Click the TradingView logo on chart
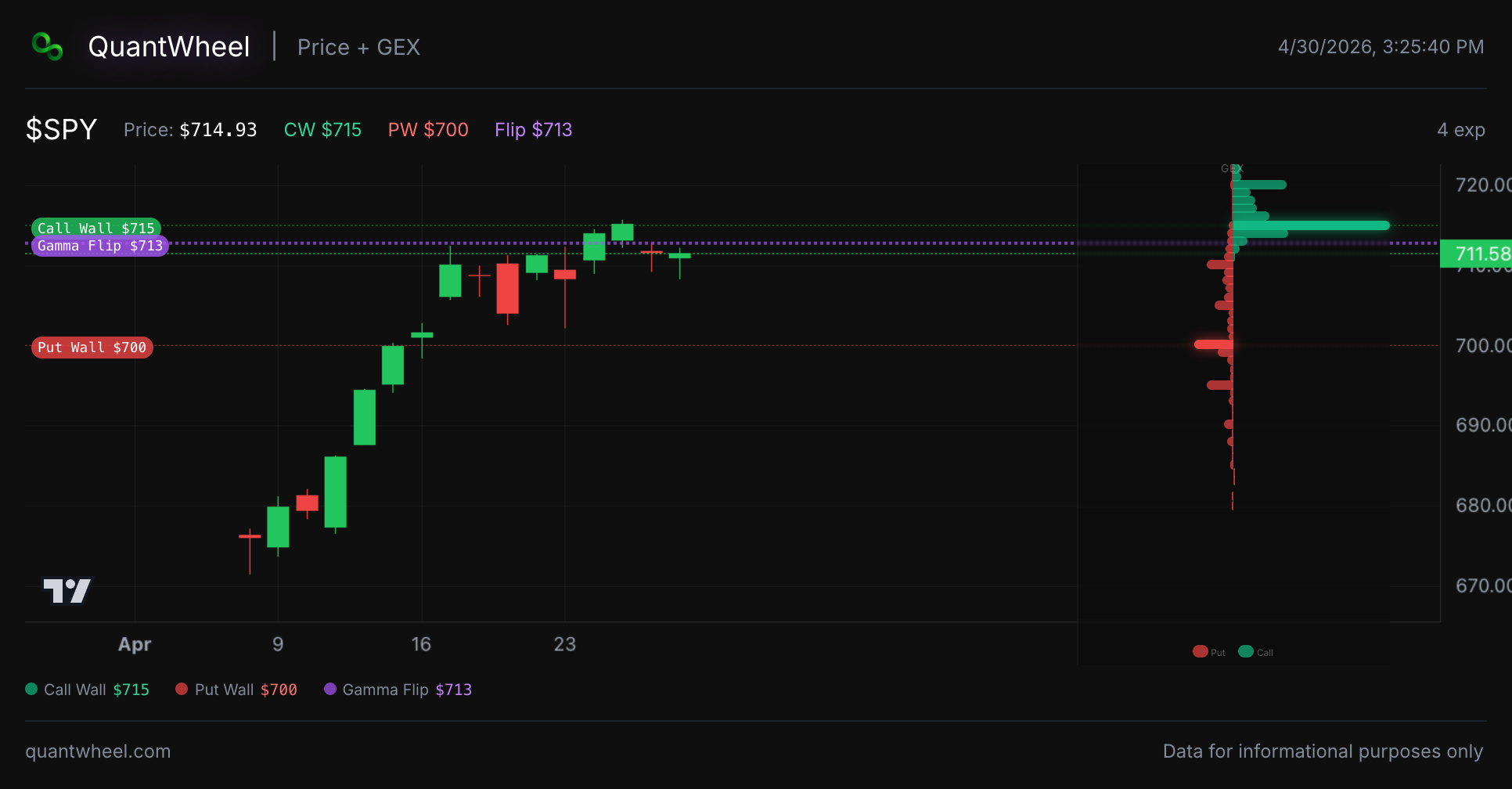1512x789 pixels. point(67,591)
